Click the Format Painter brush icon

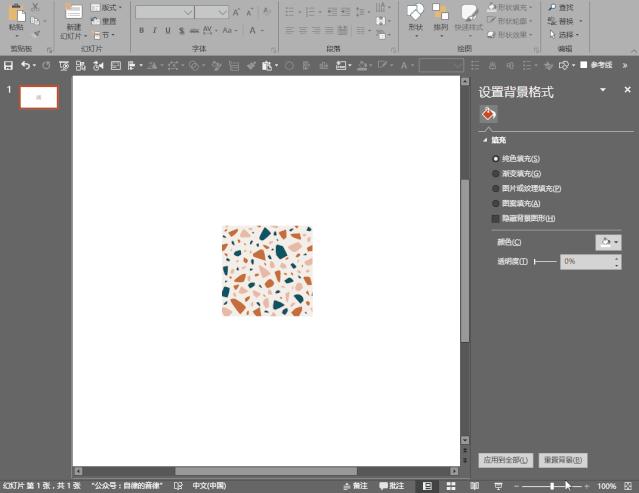coord(36,34)
